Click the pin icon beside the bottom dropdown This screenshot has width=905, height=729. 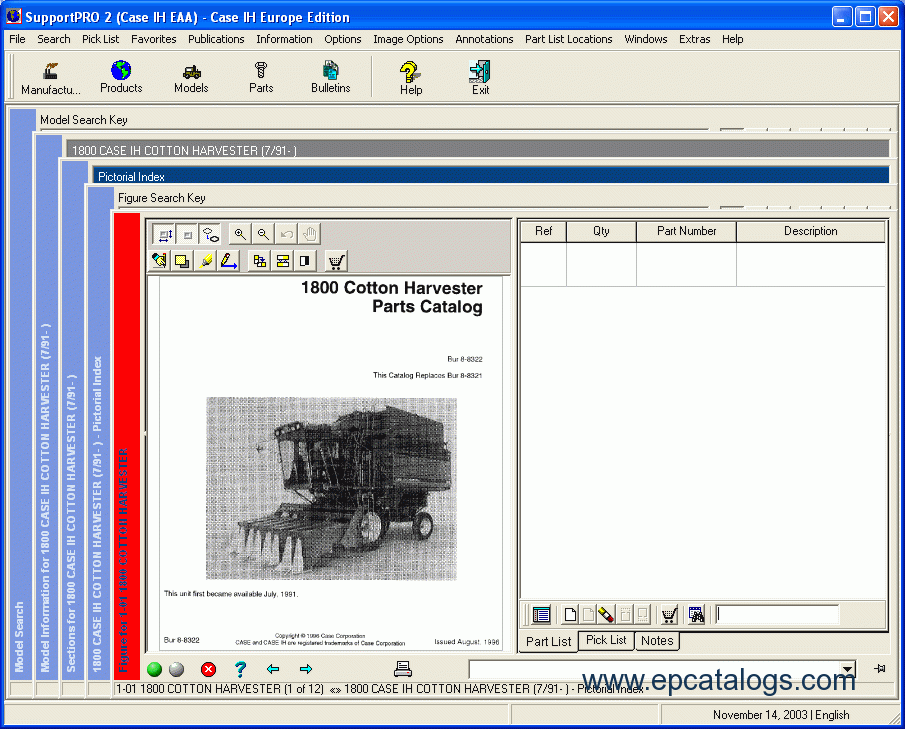tap(880, 668)
